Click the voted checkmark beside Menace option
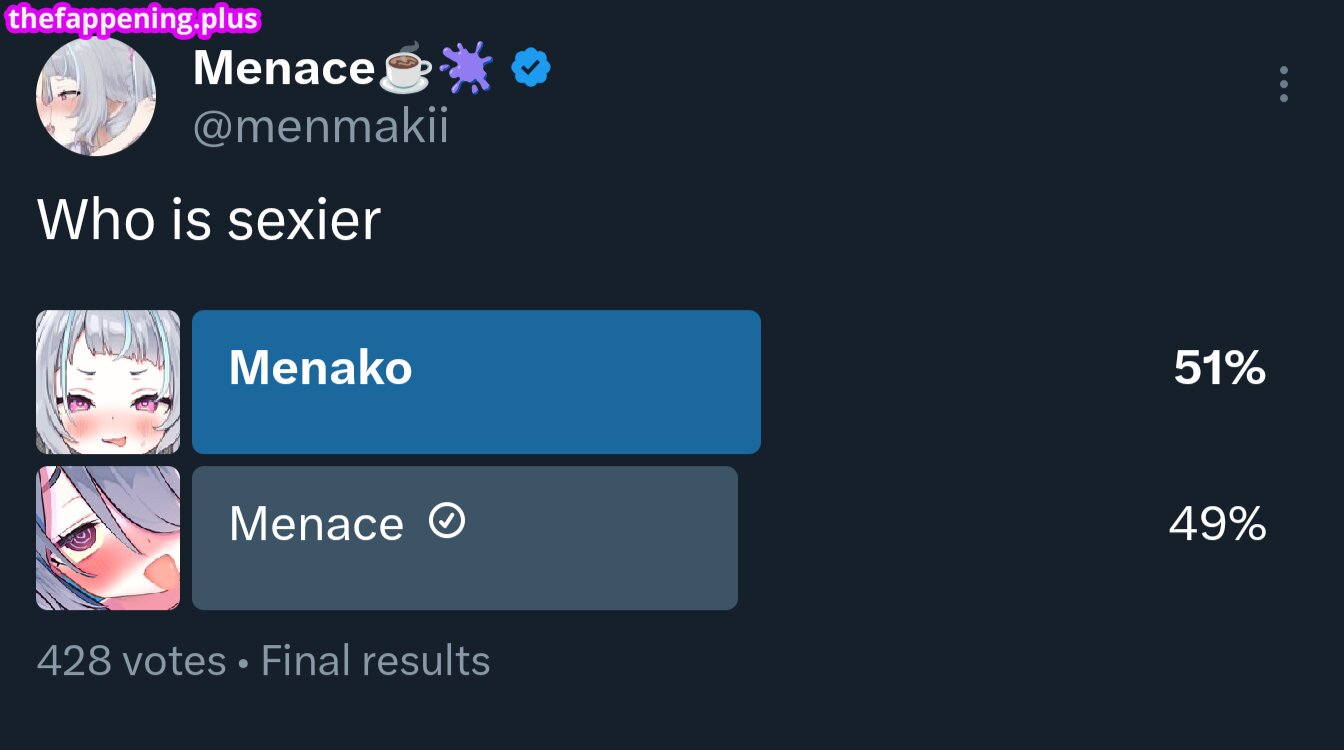The width and height of the screenshot is (1344, 750). click(447, 522)
